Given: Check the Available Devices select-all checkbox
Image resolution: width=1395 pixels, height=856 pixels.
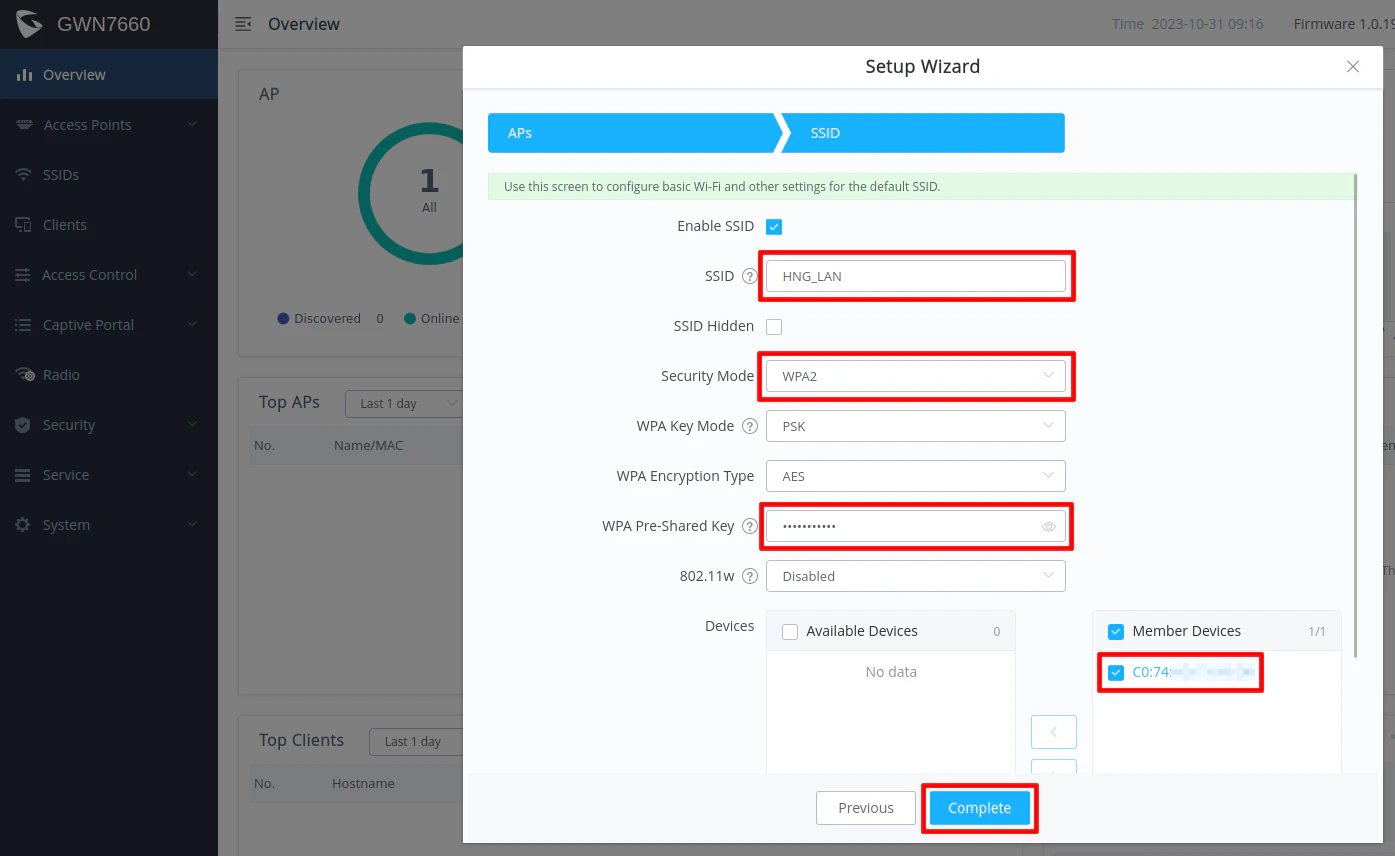Looking at the screenshot, I should [790, 632].
